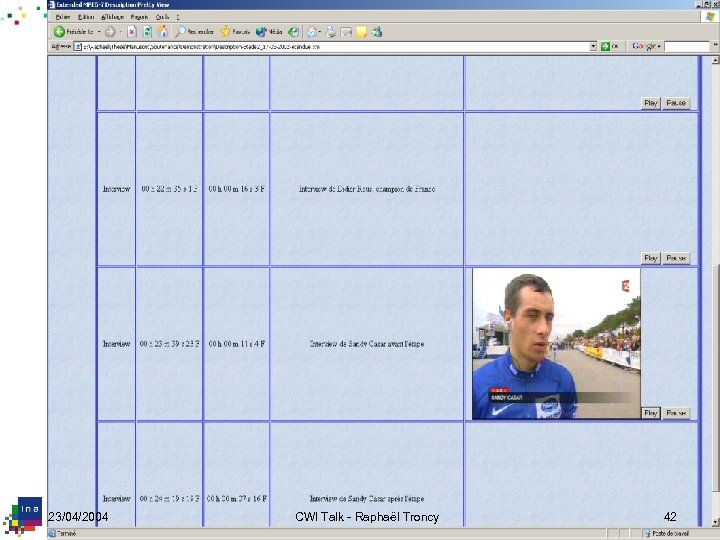Play the Didier Rous interview video
The image size is (720, 540).
tap(651, 258)
